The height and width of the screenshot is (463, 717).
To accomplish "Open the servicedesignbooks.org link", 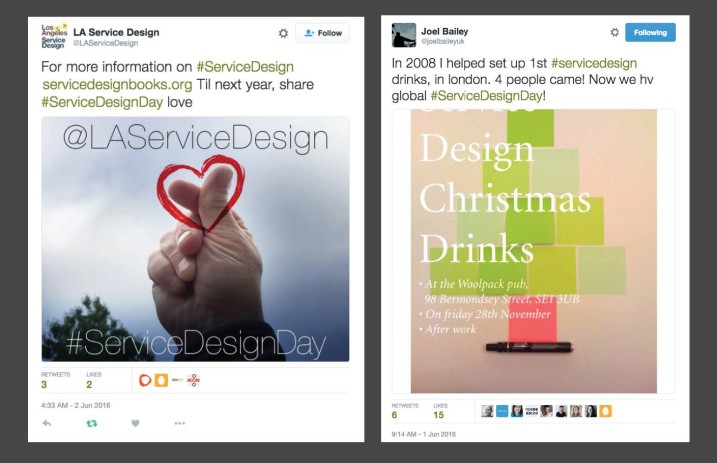I will [118, 85].
